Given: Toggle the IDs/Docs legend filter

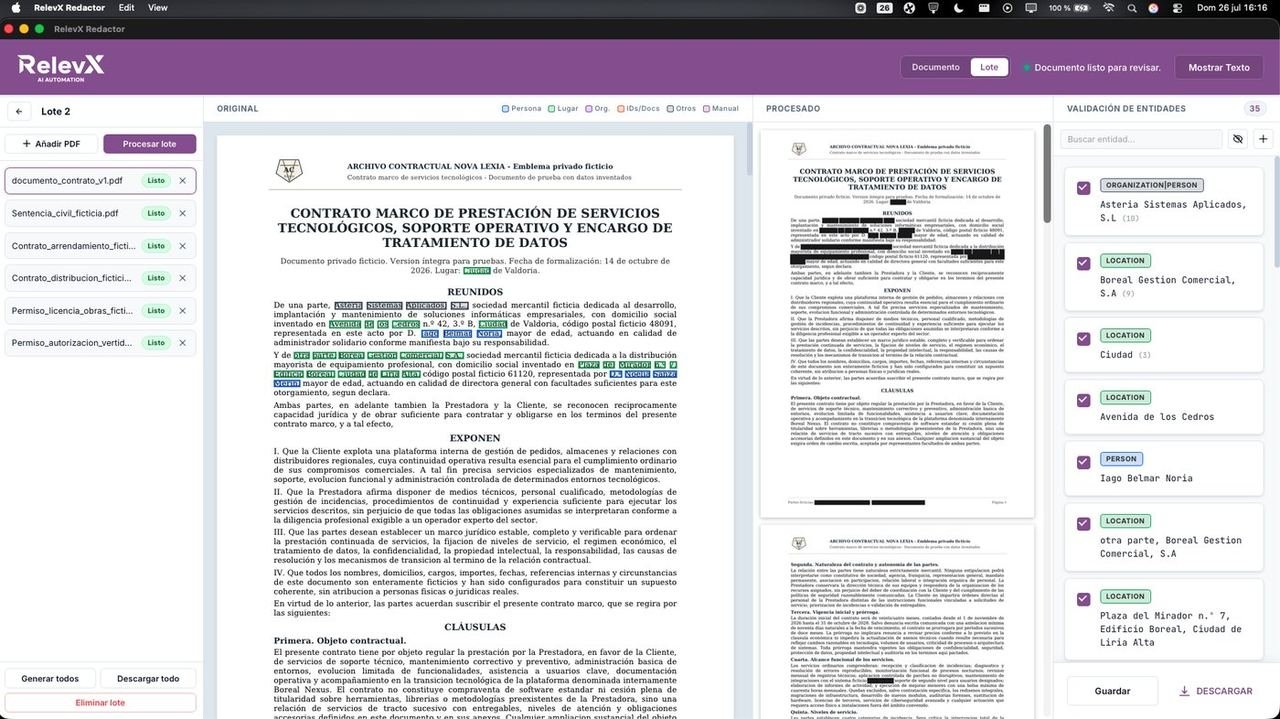Looking at the screenshot, I should click(638, 108).
